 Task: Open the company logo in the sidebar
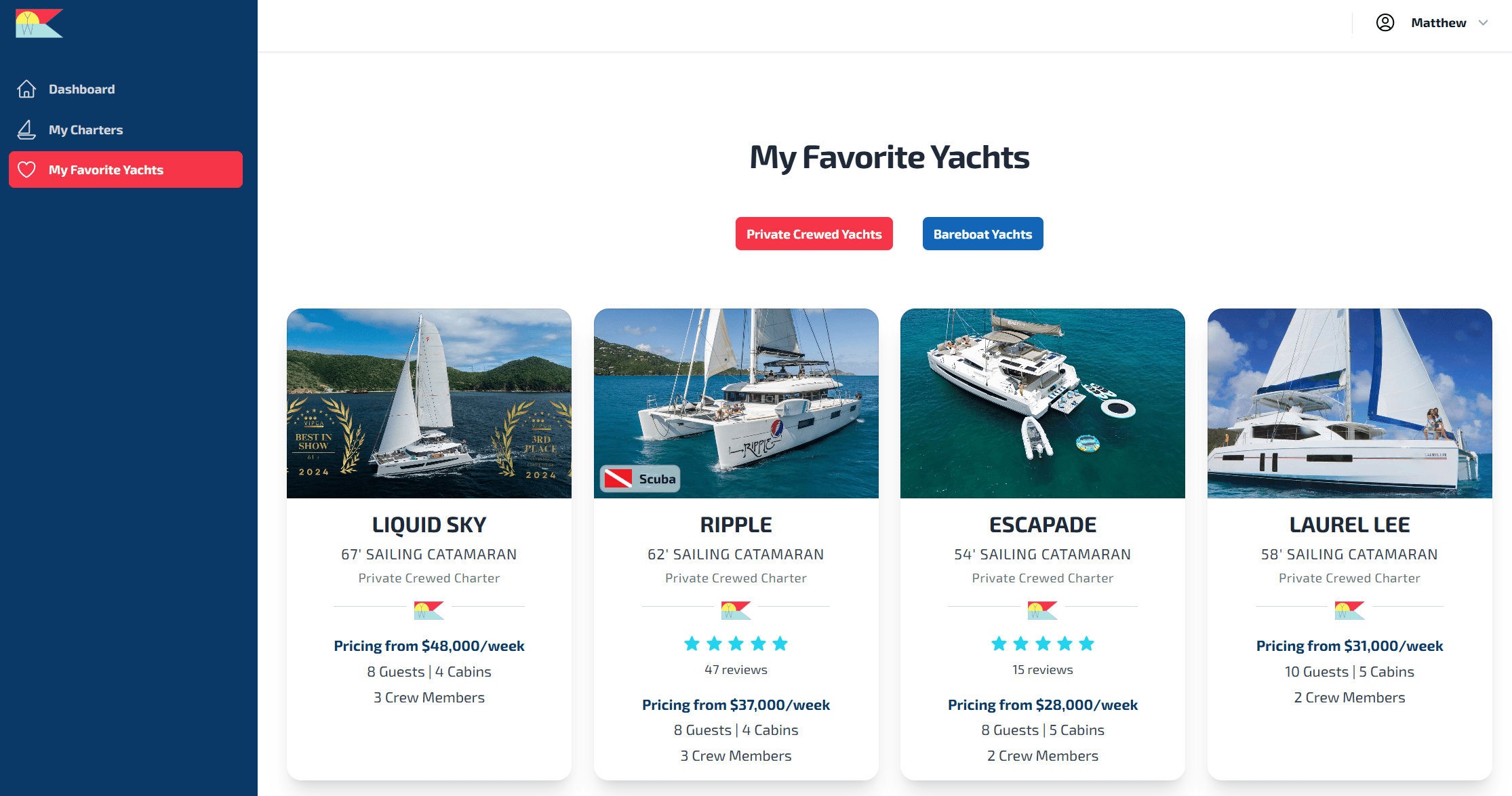[x=39, y=22]
